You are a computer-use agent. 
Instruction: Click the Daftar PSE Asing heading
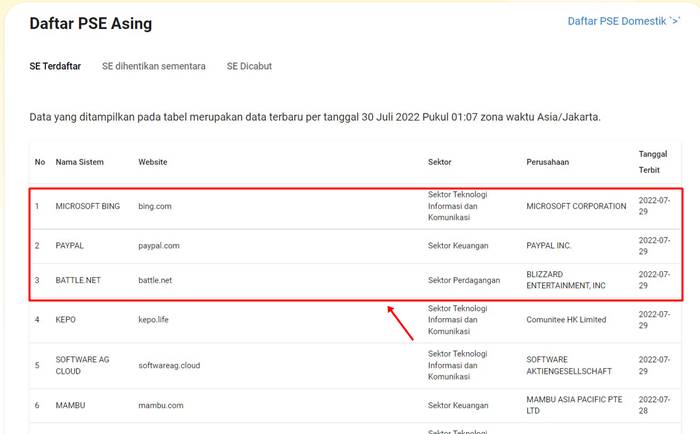click(92, 23)
